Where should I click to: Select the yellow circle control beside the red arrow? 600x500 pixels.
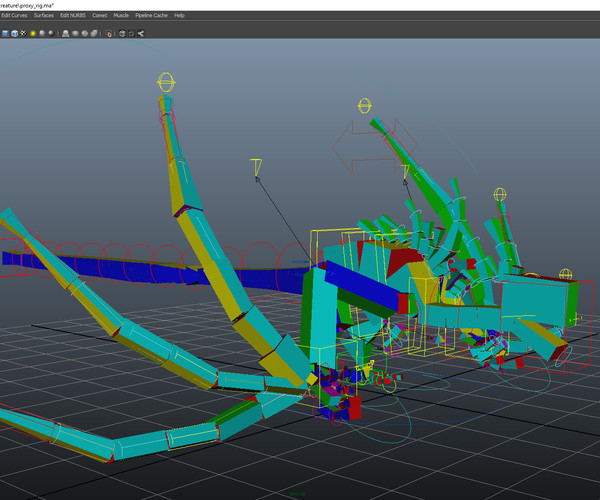pos(365,105)
